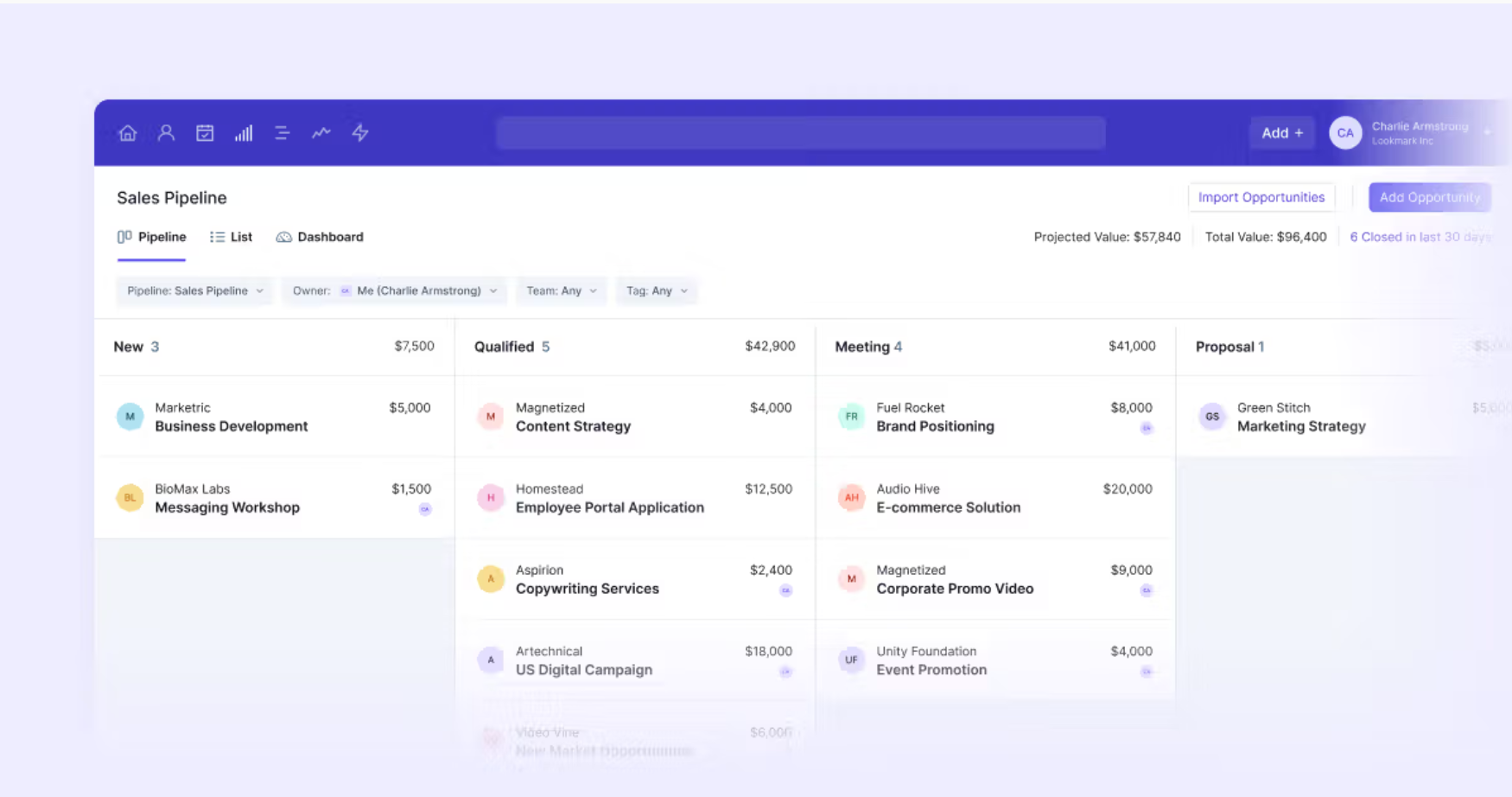Switch to the Pipeline view tab
Viewport: 1512px width, 797px height.
(x=152, y=237)
